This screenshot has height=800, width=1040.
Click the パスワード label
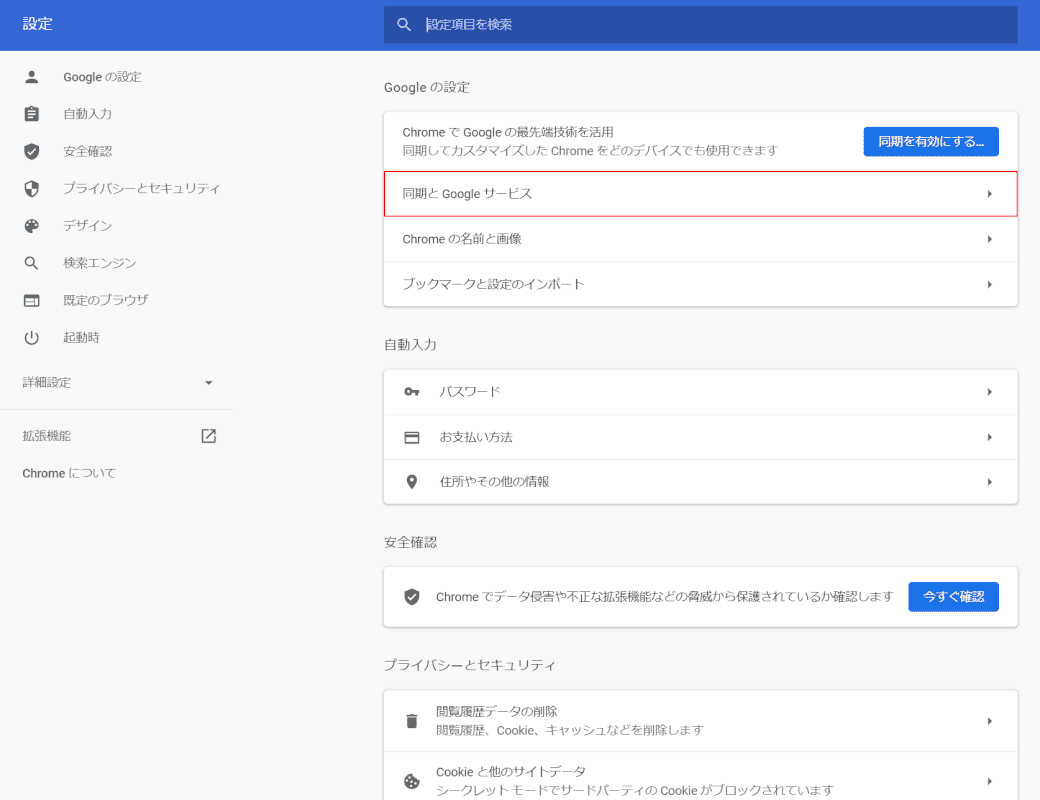click(x=470, y=391)
